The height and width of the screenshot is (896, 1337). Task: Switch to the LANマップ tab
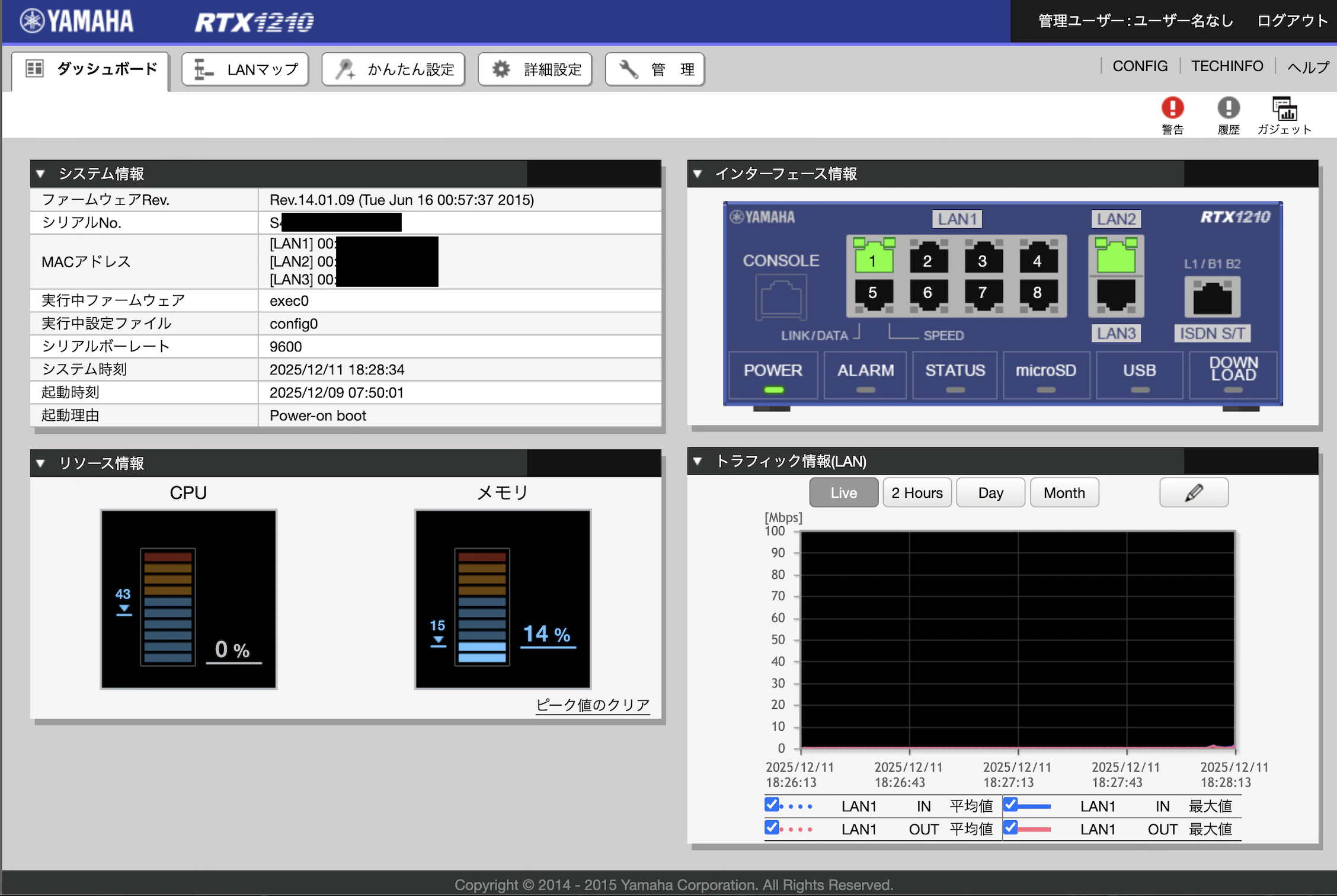click(245, 69)
